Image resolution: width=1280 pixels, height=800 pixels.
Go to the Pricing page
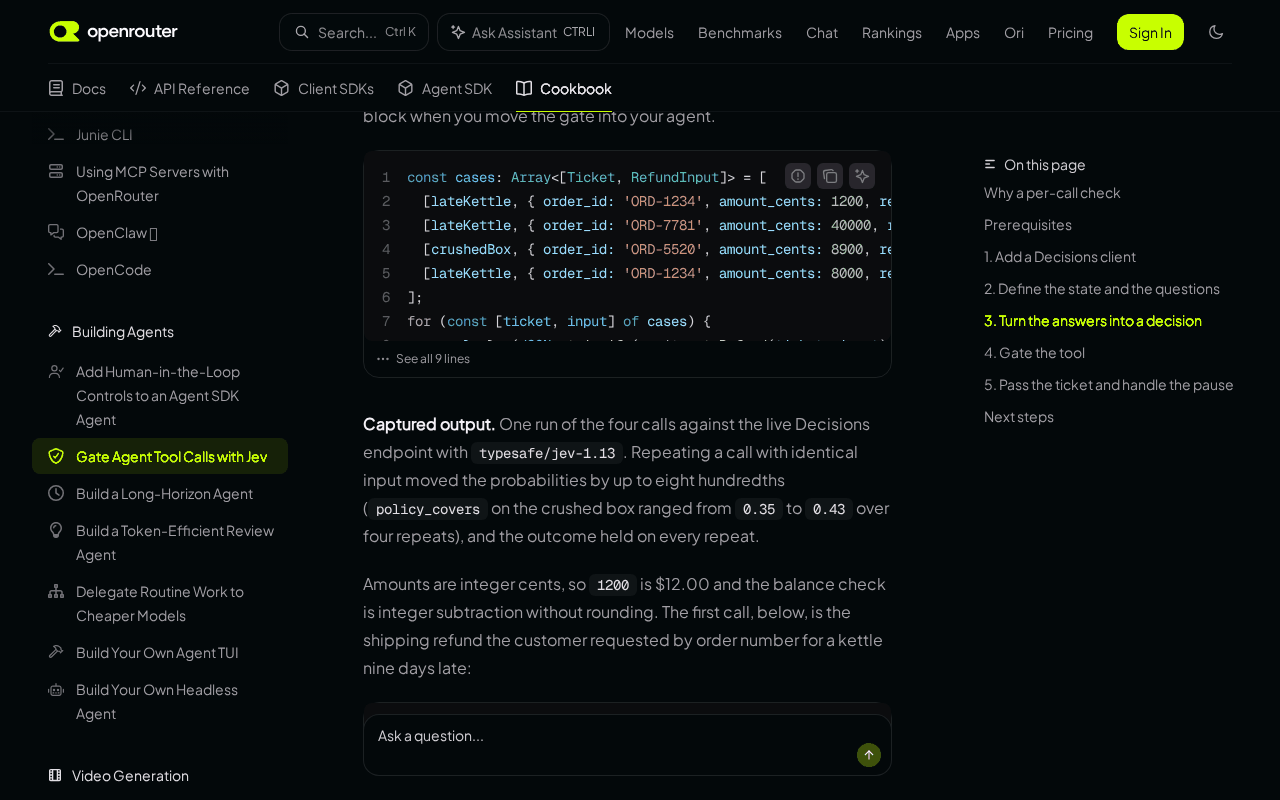(x=1070, y=32)
